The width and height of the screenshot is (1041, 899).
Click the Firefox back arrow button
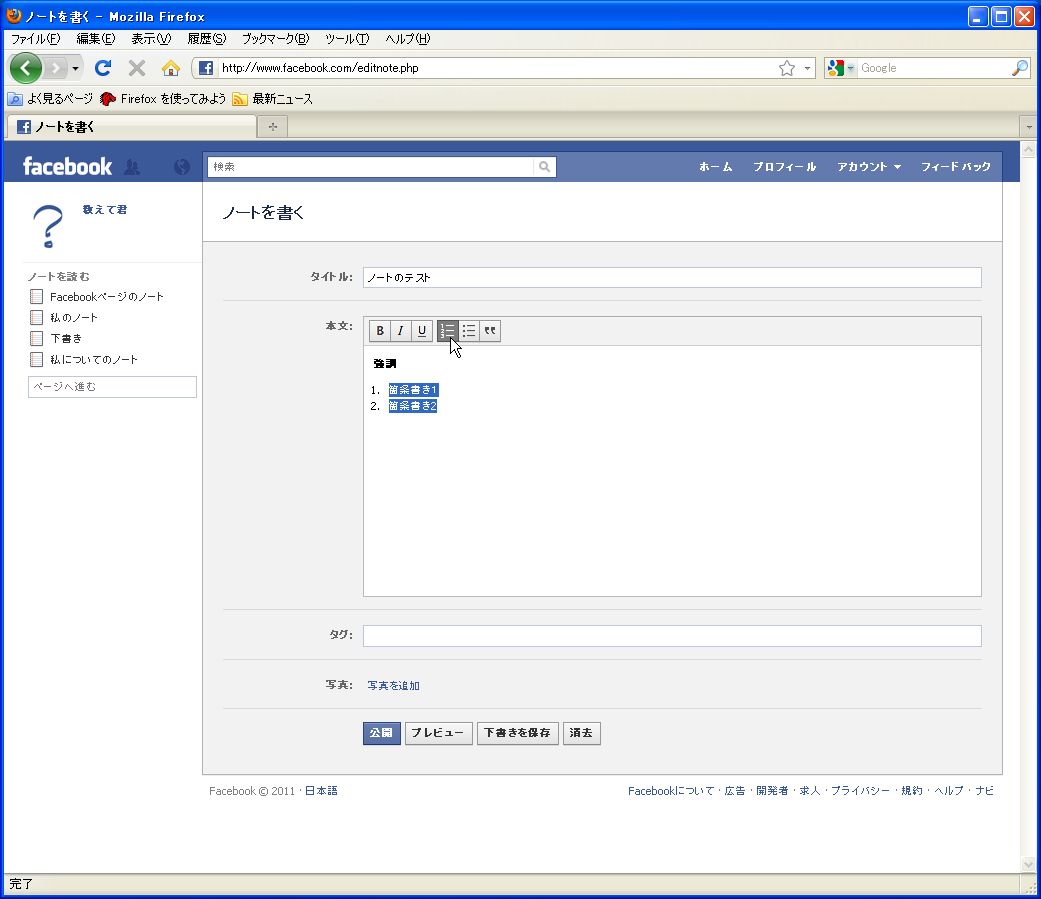(26, 68)
